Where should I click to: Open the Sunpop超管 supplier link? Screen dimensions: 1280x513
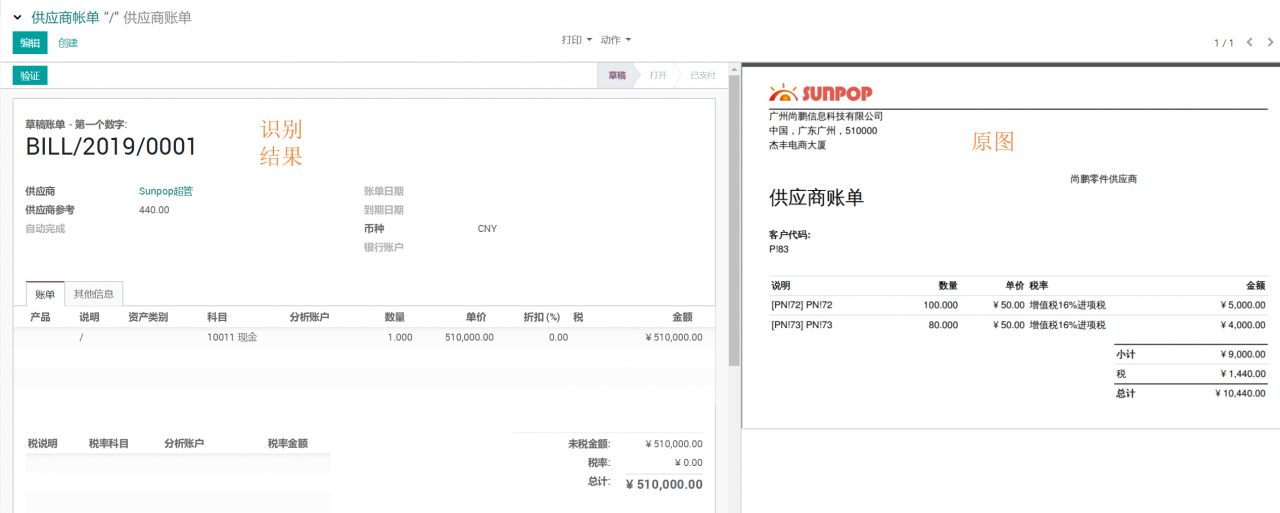point(166,191)
